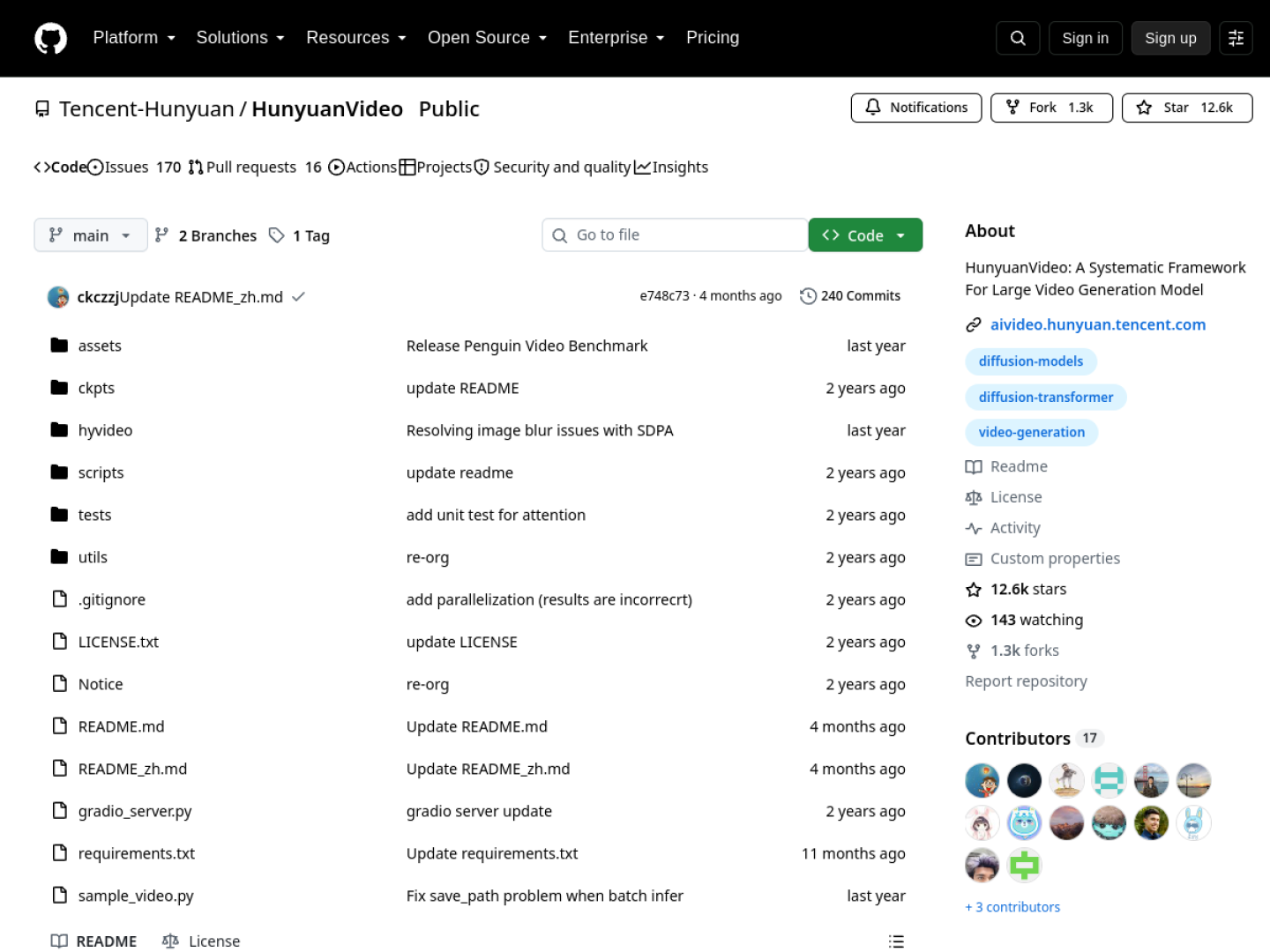
Task: Open the sample_video.py file
Action: click(136, 896)
